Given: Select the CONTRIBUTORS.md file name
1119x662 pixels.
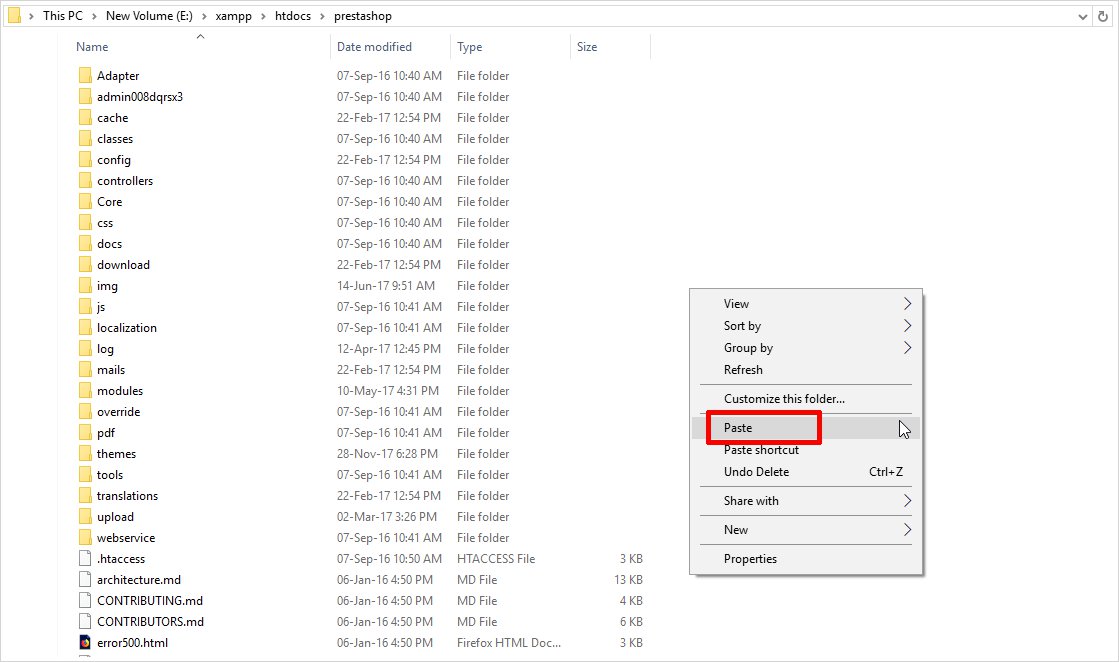Looking at the screenshot, I should pyautogui.click(x=151, y=622).
